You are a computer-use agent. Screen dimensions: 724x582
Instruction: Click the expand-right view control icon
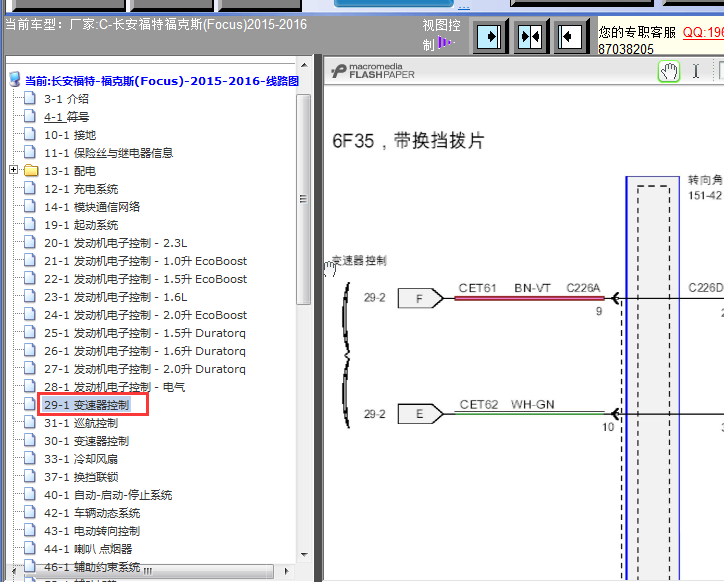coord(489,36)
